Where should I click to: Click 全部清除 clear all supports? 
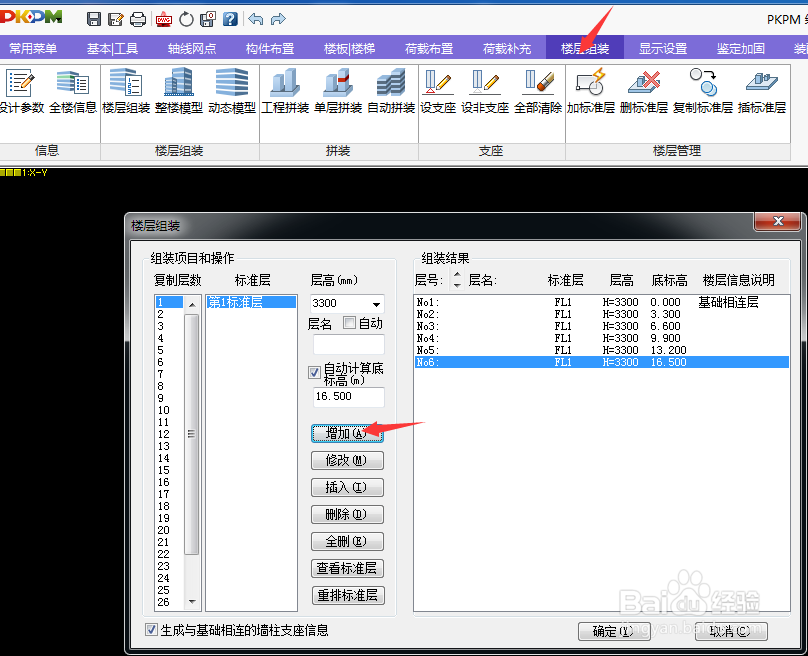(x=538, y=92)
